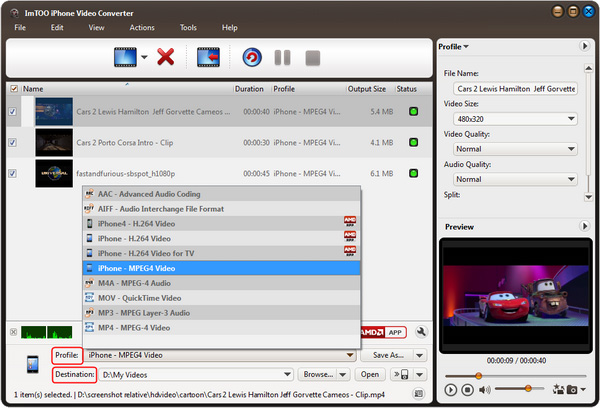Click the Add File filmstrip icon
This screenshot has width=600, height=408.
point(125,57)
